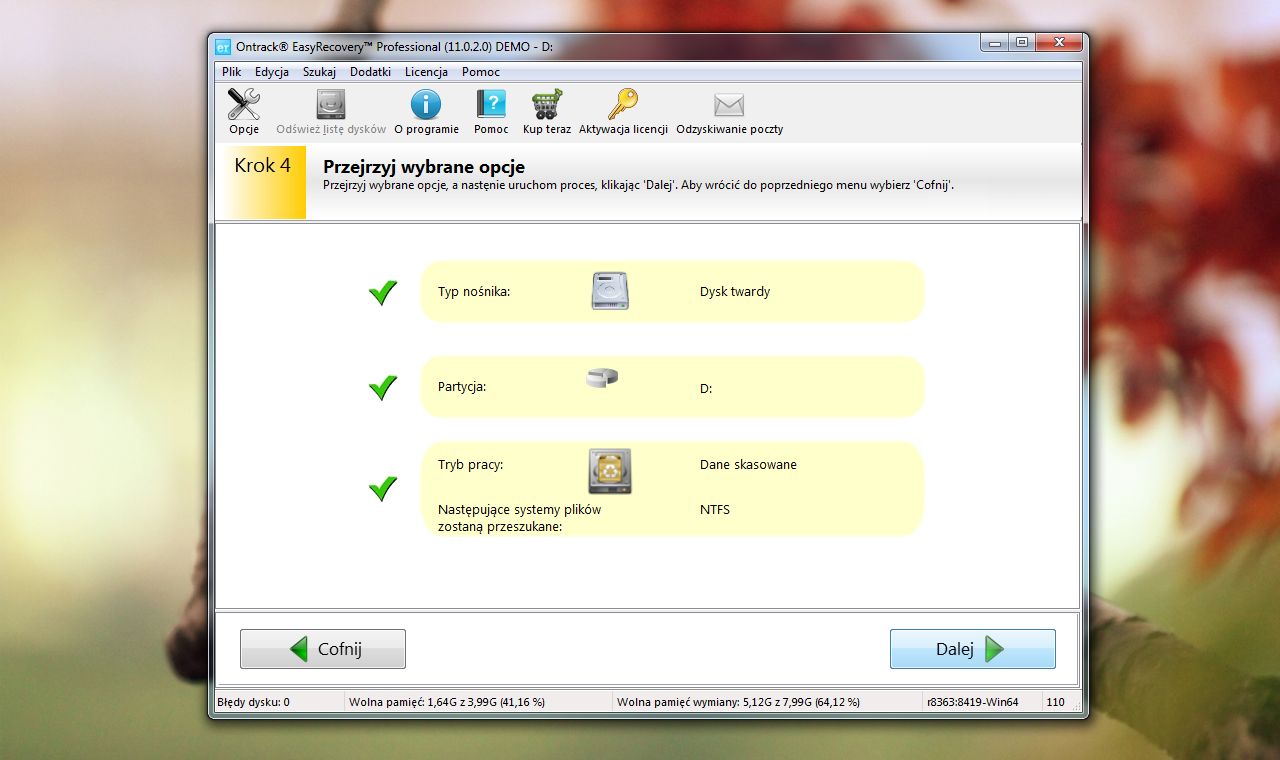Click 'Następujące systemy plików zostaną przeszukane' label
Viewport: 1280px width, 760px height.
tap(520, 517)
